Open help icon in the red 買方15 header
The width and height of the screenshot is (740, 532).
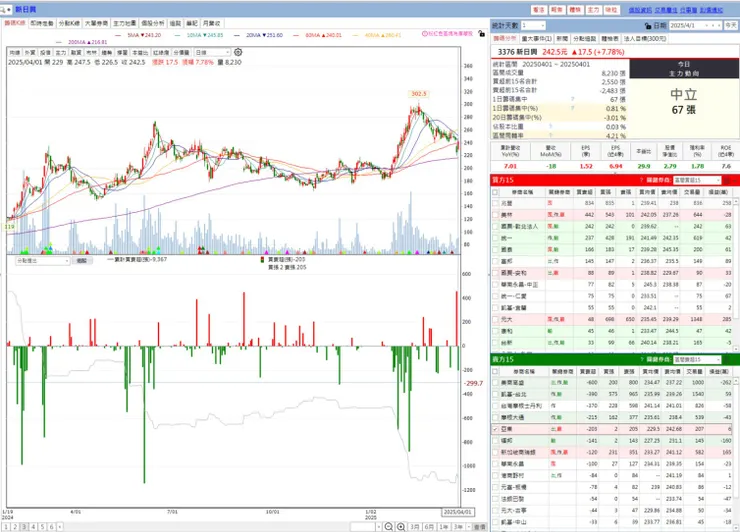pyautogui.click(x=641, y=180)
